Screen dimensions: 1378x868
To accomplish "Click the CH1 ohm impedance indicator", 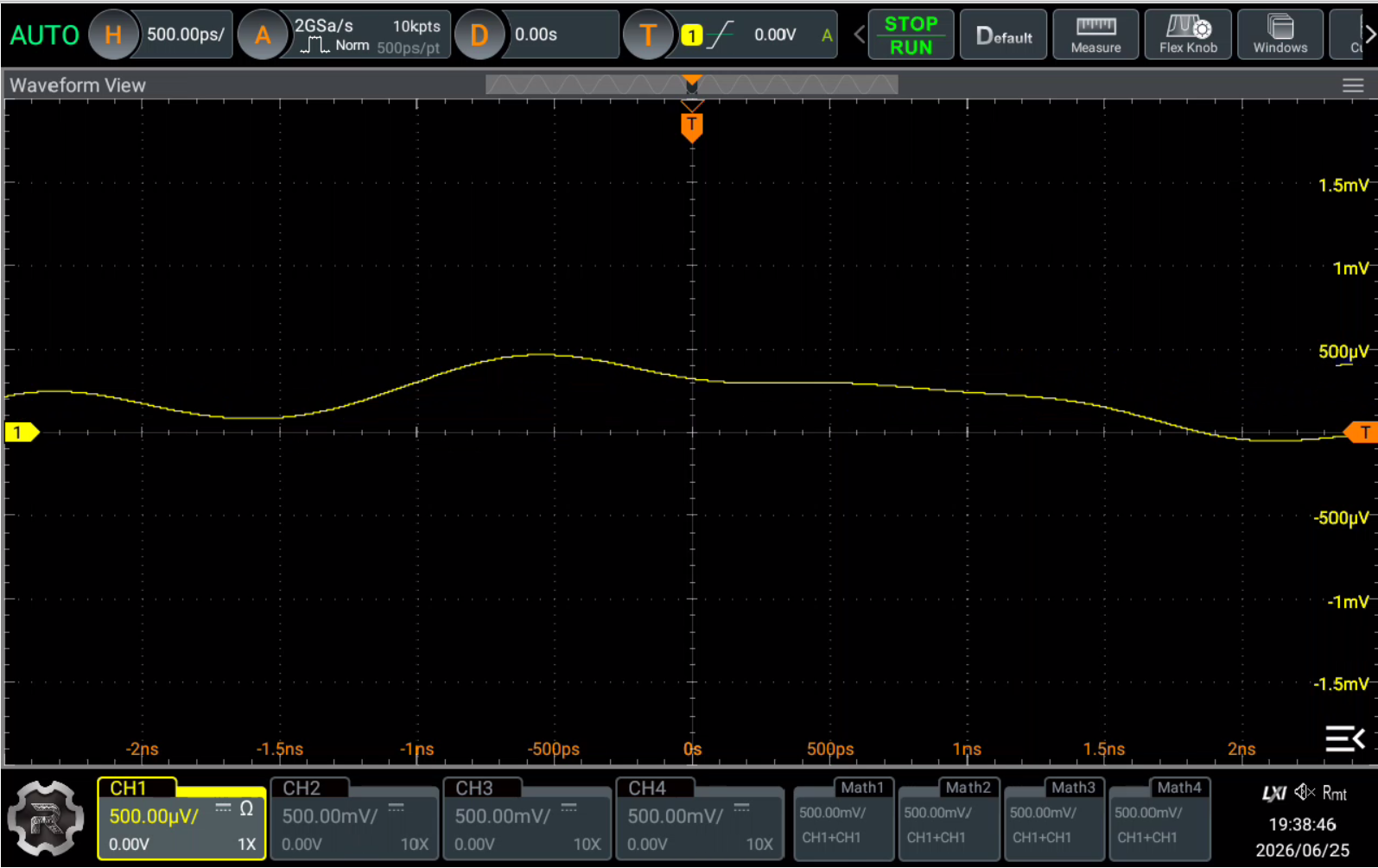I will (246, 809).
